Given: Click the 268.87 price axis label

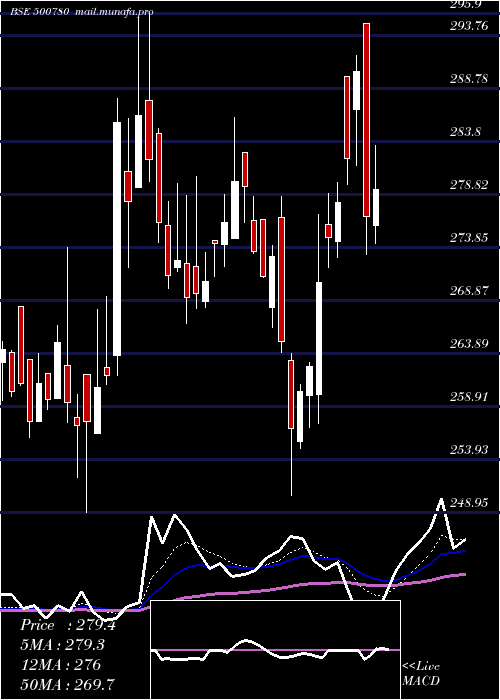Looking at the screenshot, I should tap(469, 291).
